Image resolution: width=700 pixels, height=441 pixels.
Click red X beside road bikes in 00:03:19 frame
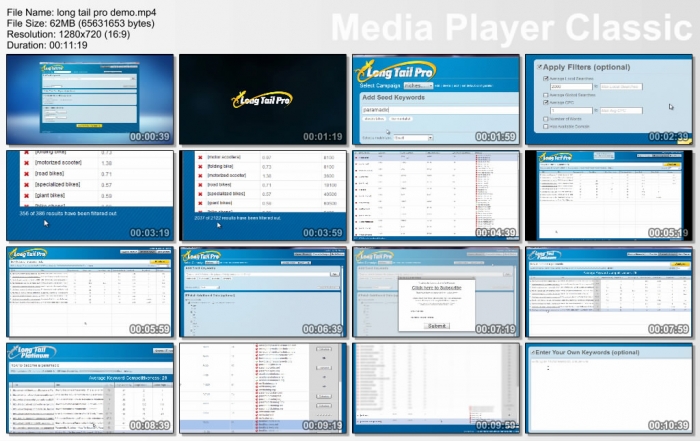27,173
